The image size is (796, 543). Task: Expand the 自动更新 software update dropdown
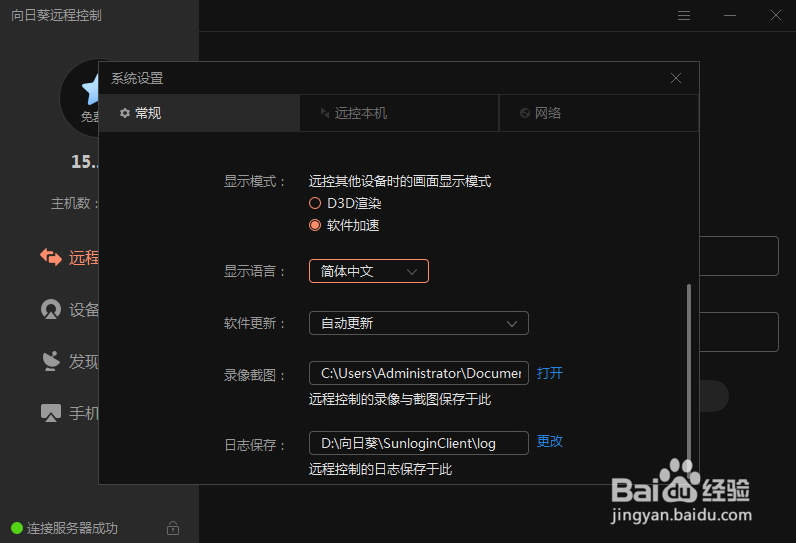click(419, 323)
